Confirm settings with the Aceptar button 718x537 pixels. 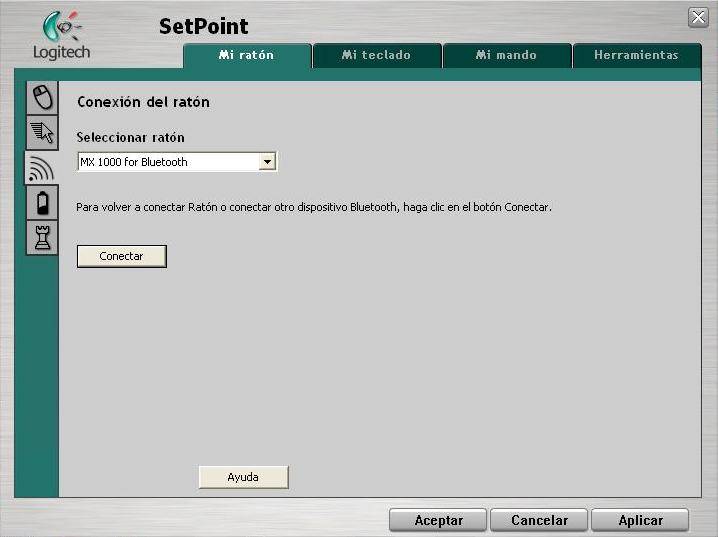[438, 520]
